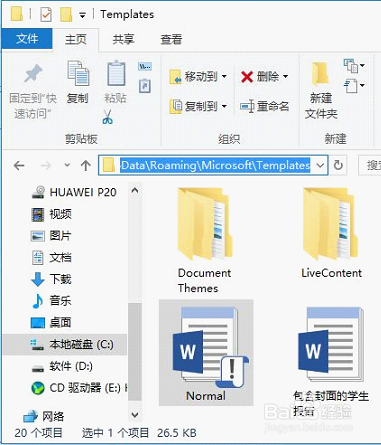Screen dimensions: 381x445
Task: Open Downloads (下载) in the navigation pane
Action: pos(51,279)
